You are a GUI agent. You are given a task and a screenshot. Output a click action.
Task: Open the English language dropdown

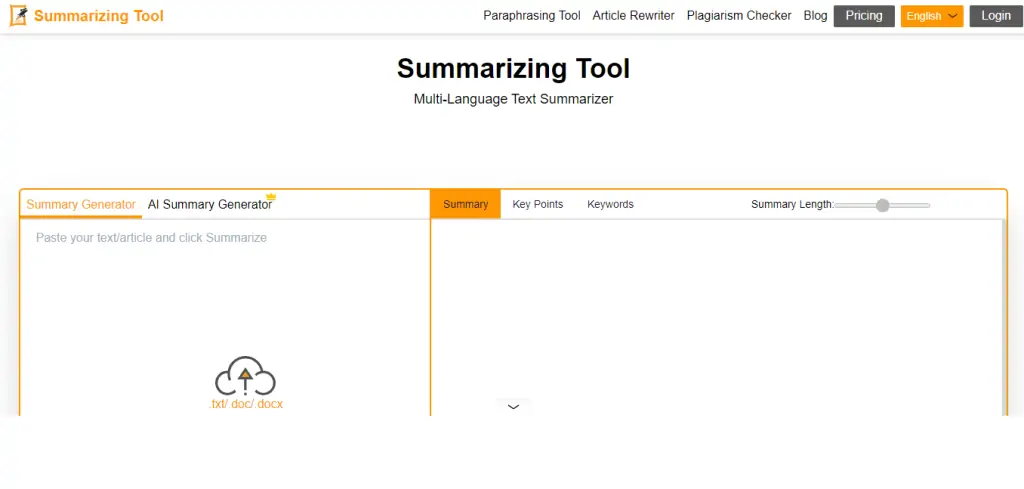click(x=931, y=16)
